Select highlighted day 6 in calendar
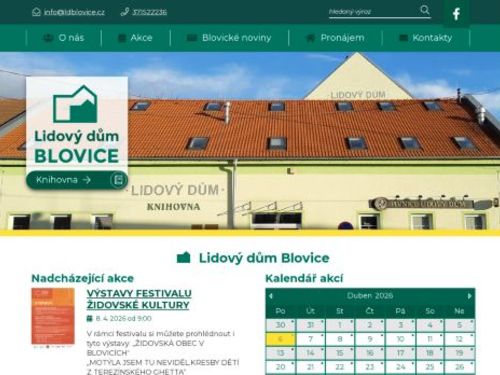The image size is (500, 375). click(x=280, y=339)
